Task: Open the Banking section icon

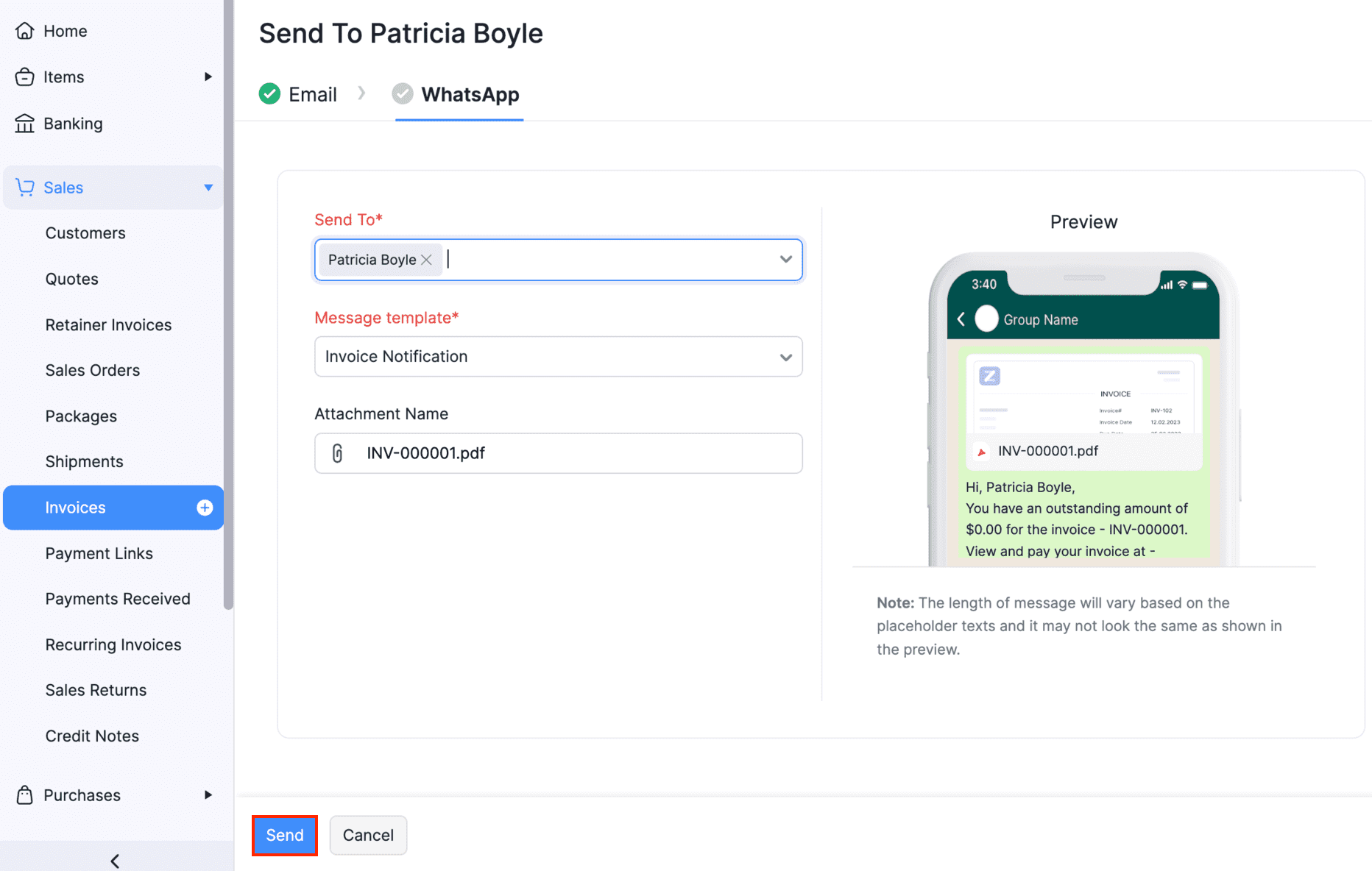Action: (x=24, y=123)
